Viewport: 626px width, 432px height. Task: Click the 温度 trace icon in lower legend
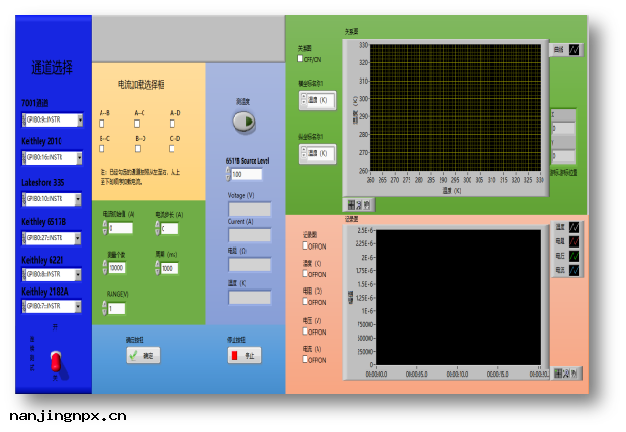[574, 227]
